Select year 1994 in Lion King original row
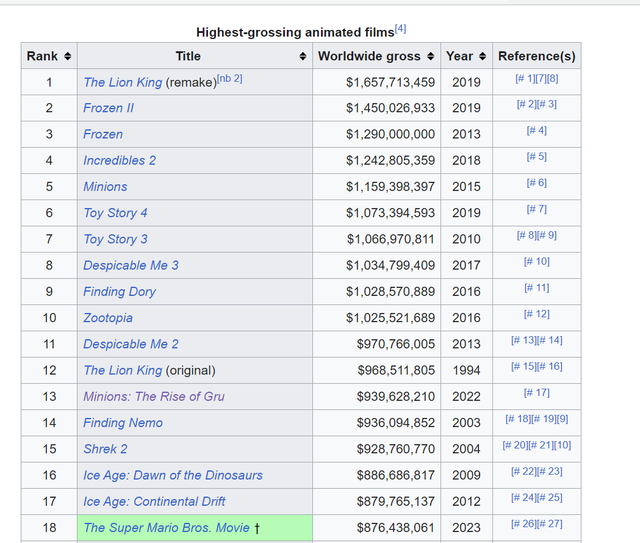The width and height of the screenshot is (640, 543). 466,370
